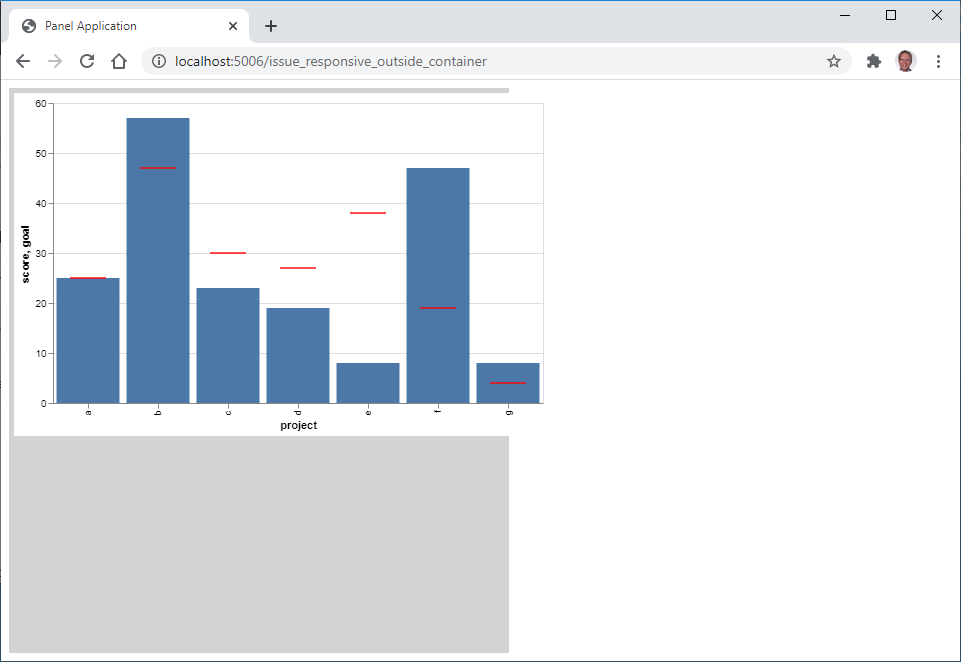
Task: Click the localhost address bar
Action: (x=400, y=61)
